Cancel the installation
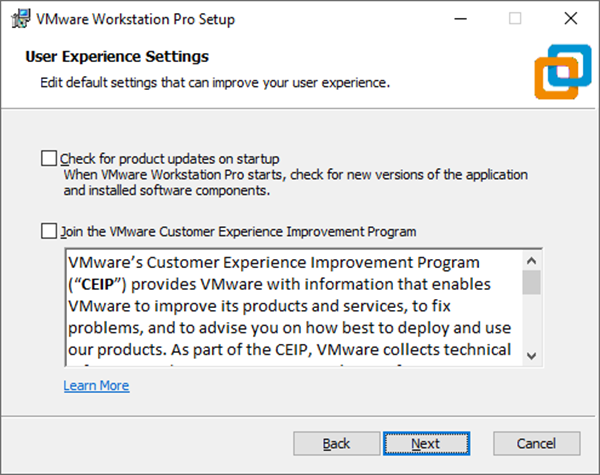This screenshot has width=600, height=475. pyautogui.click(x=536, y=443)
